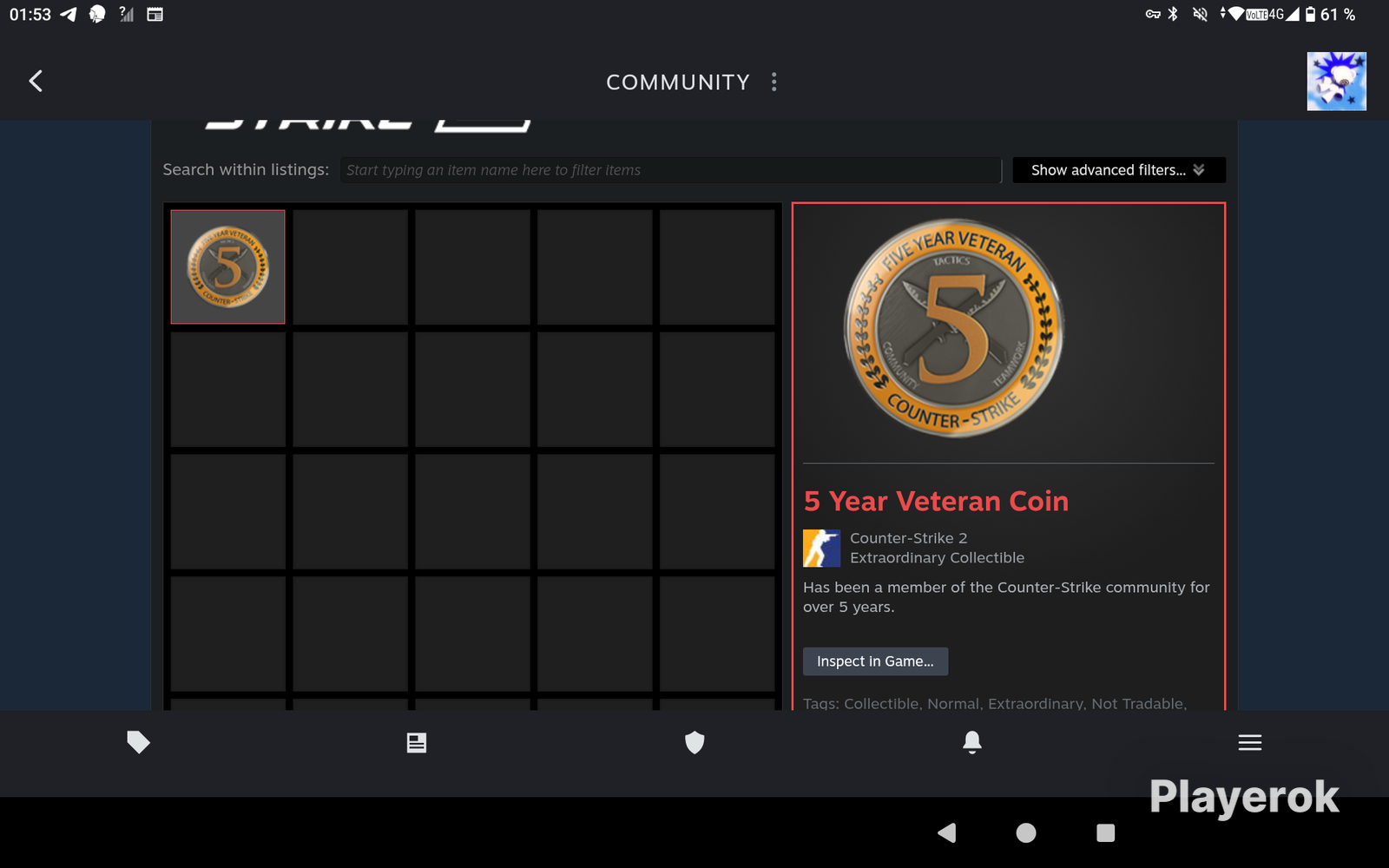The height and width of the screenshot is (868, 1389).
Task: Click the item description about 5 years membership
Action: (x=1006, y=597)
